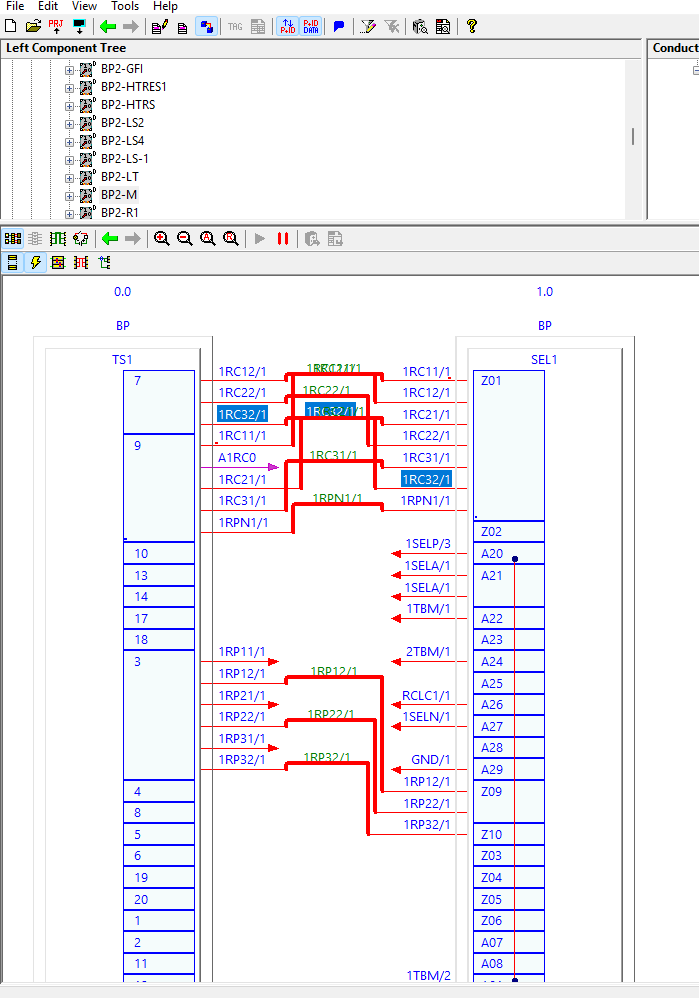Click the PRJ upload project icon

coord(56,26)
